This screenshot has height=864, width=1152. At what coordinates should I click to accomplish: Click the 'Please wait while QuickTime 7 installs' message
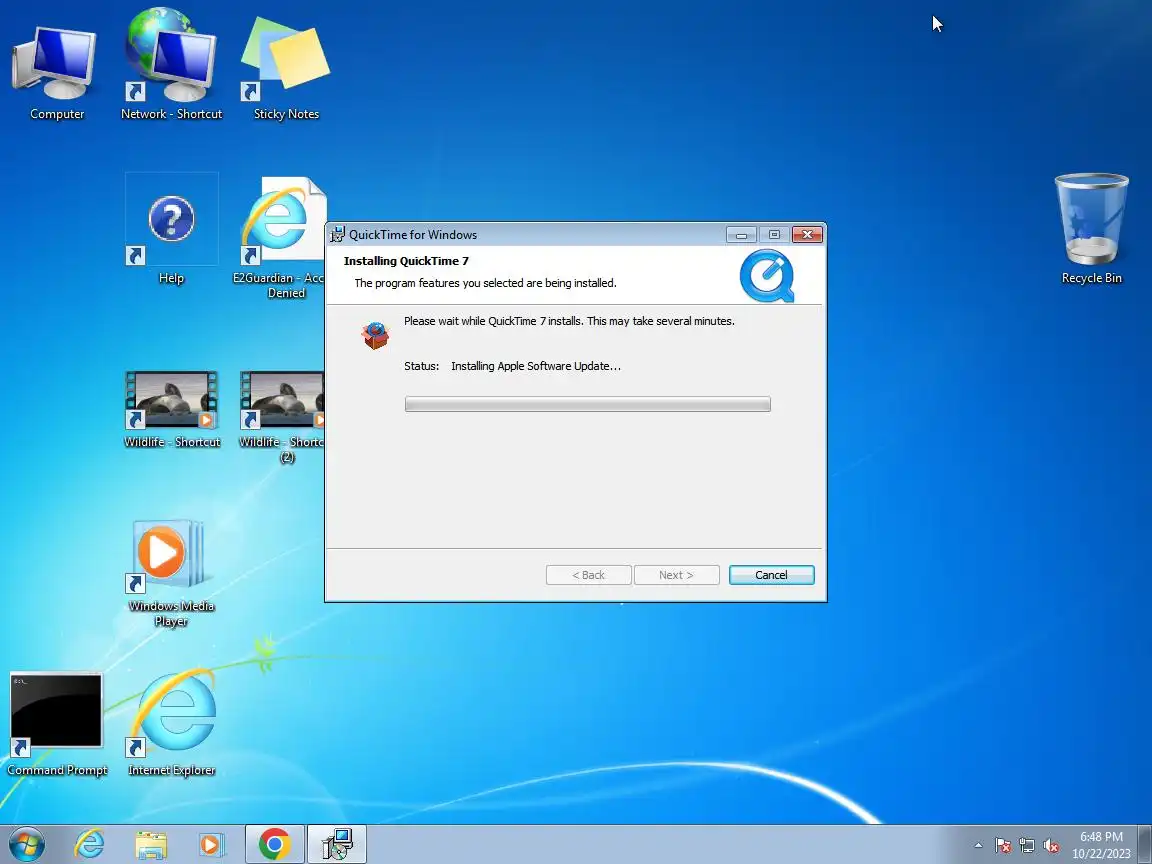point(569,321)
